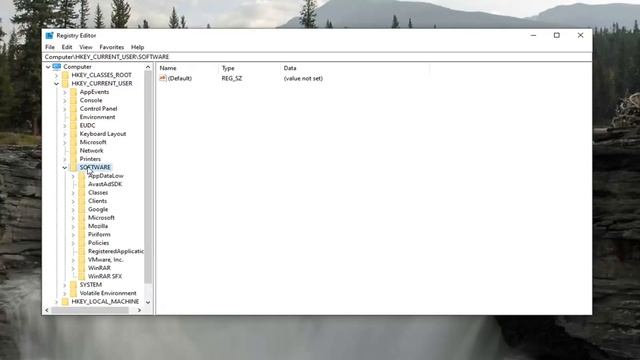Select the Microsoft key under SOFTWARE
Image resolution: width=640 pixels, height=360 pixels.
(x=101, y=218)
